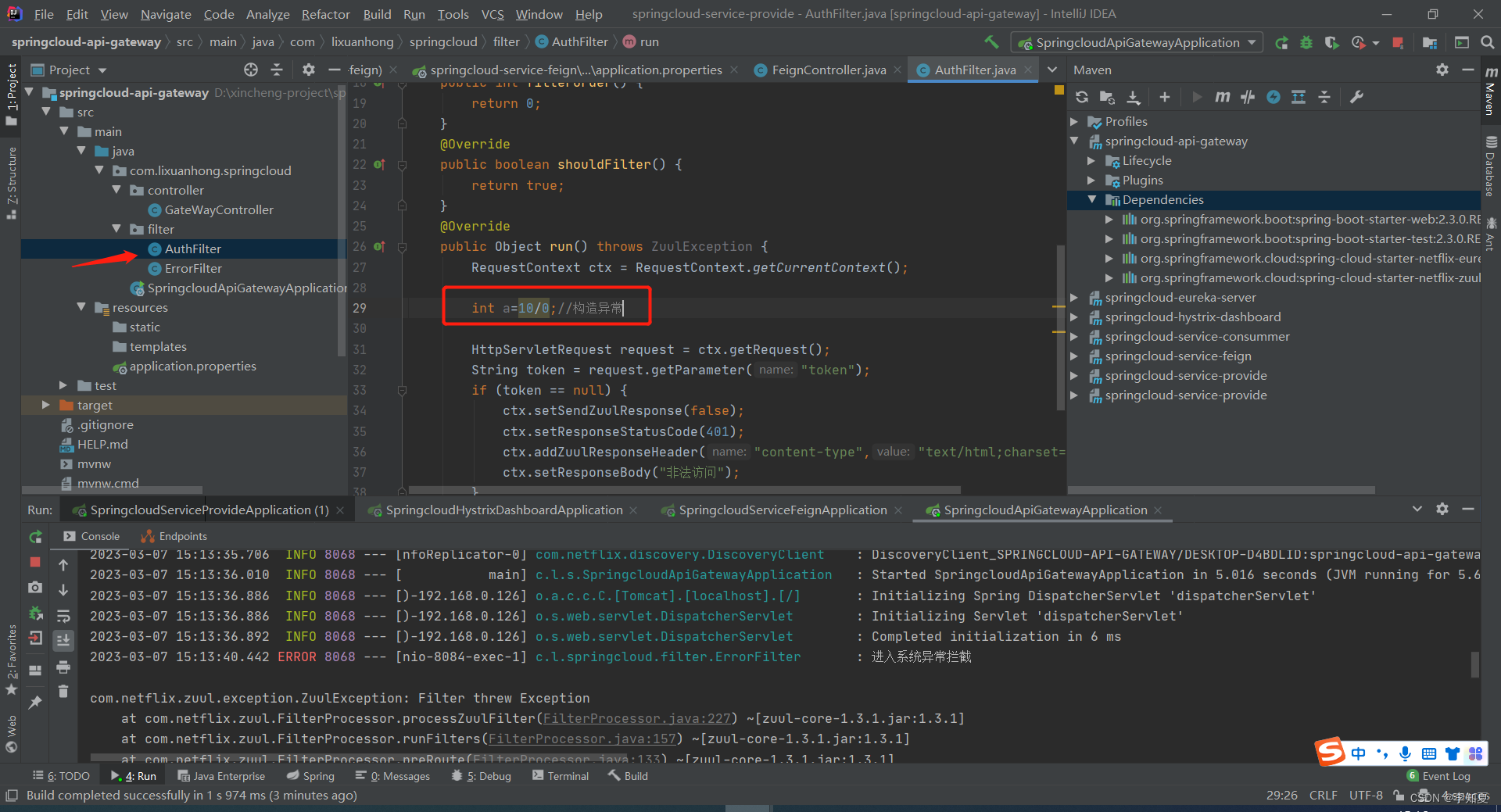
Task: Open the Event Log
Action: pos(1438,776)
